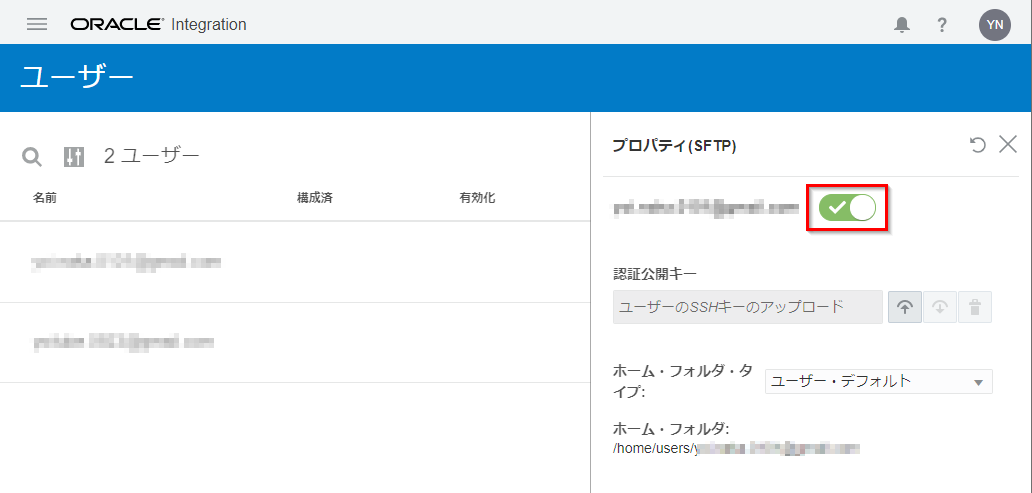Image resolution: width=1032 pixels, height=493 pixels.
Task: Open the user list filter icon
Action: pyautogui.click(x=74, y=156)
